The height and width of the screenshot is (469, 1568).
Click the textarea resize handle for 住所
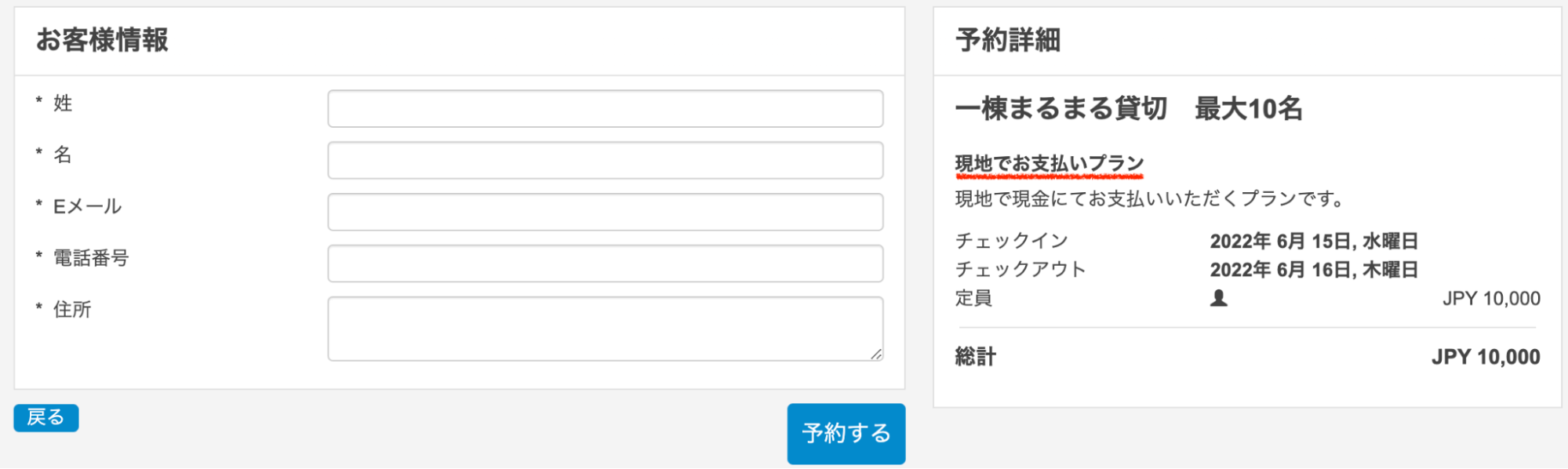pos(876,354)
